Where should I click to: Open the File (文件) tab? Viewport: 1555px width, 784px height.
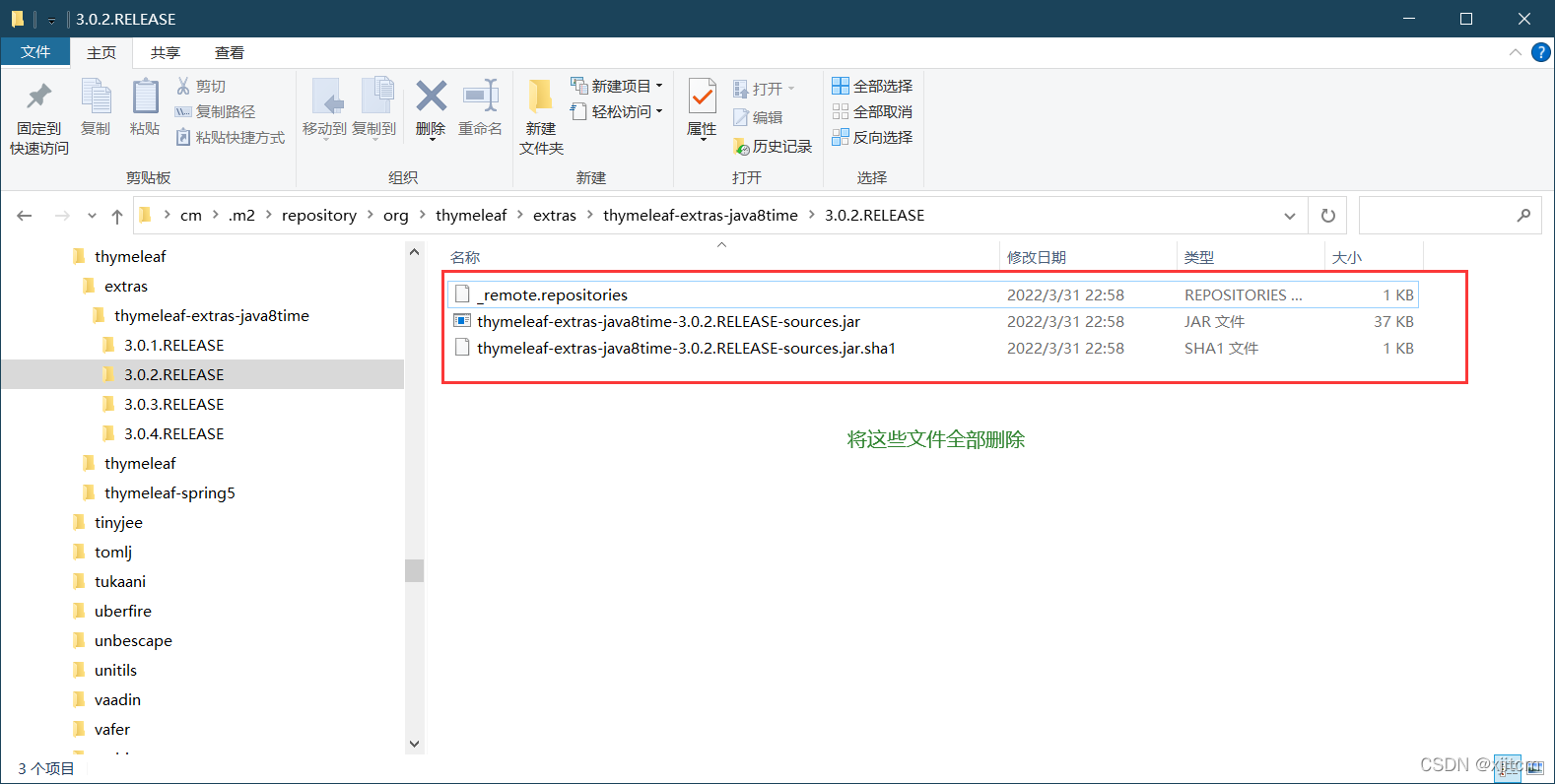(x=35, y=52)
